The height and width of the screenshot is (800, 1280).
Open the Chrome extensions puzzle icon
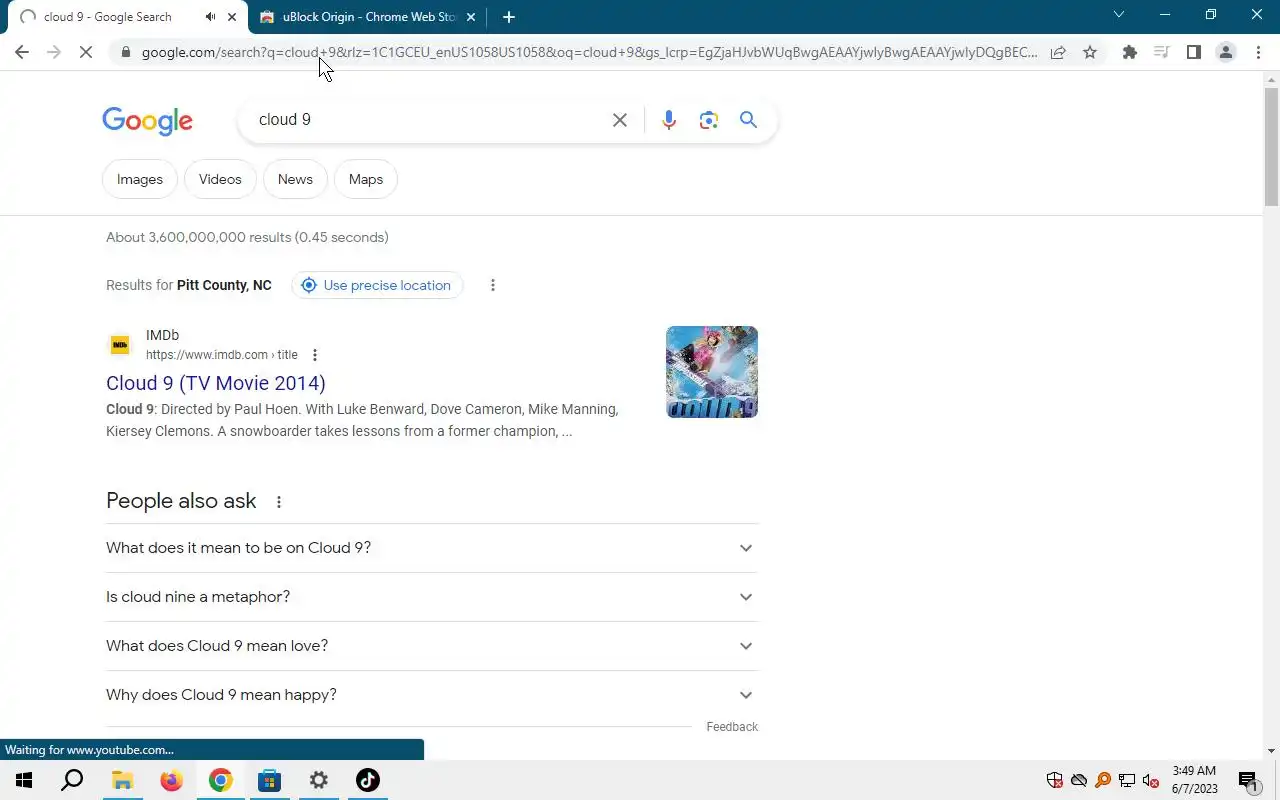pos(1130,52)
